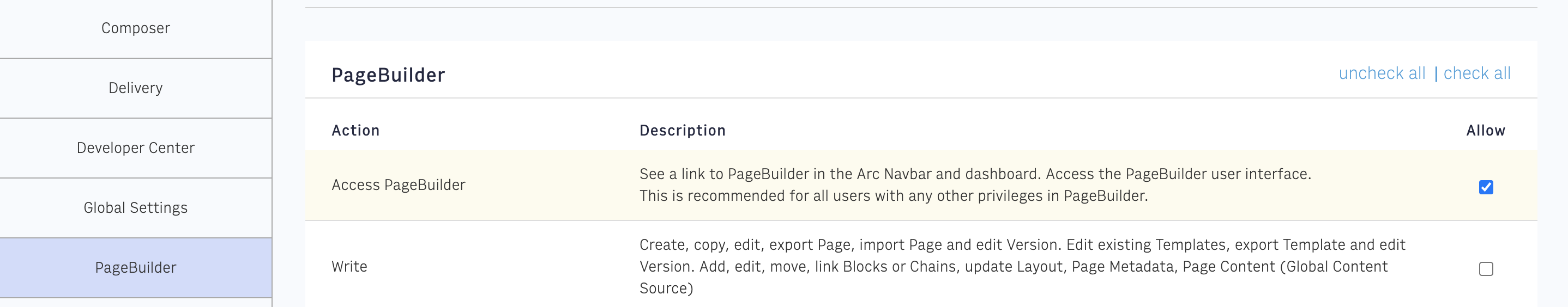Select the highlighted PageBuilder sidebar tab

point(135,267)
